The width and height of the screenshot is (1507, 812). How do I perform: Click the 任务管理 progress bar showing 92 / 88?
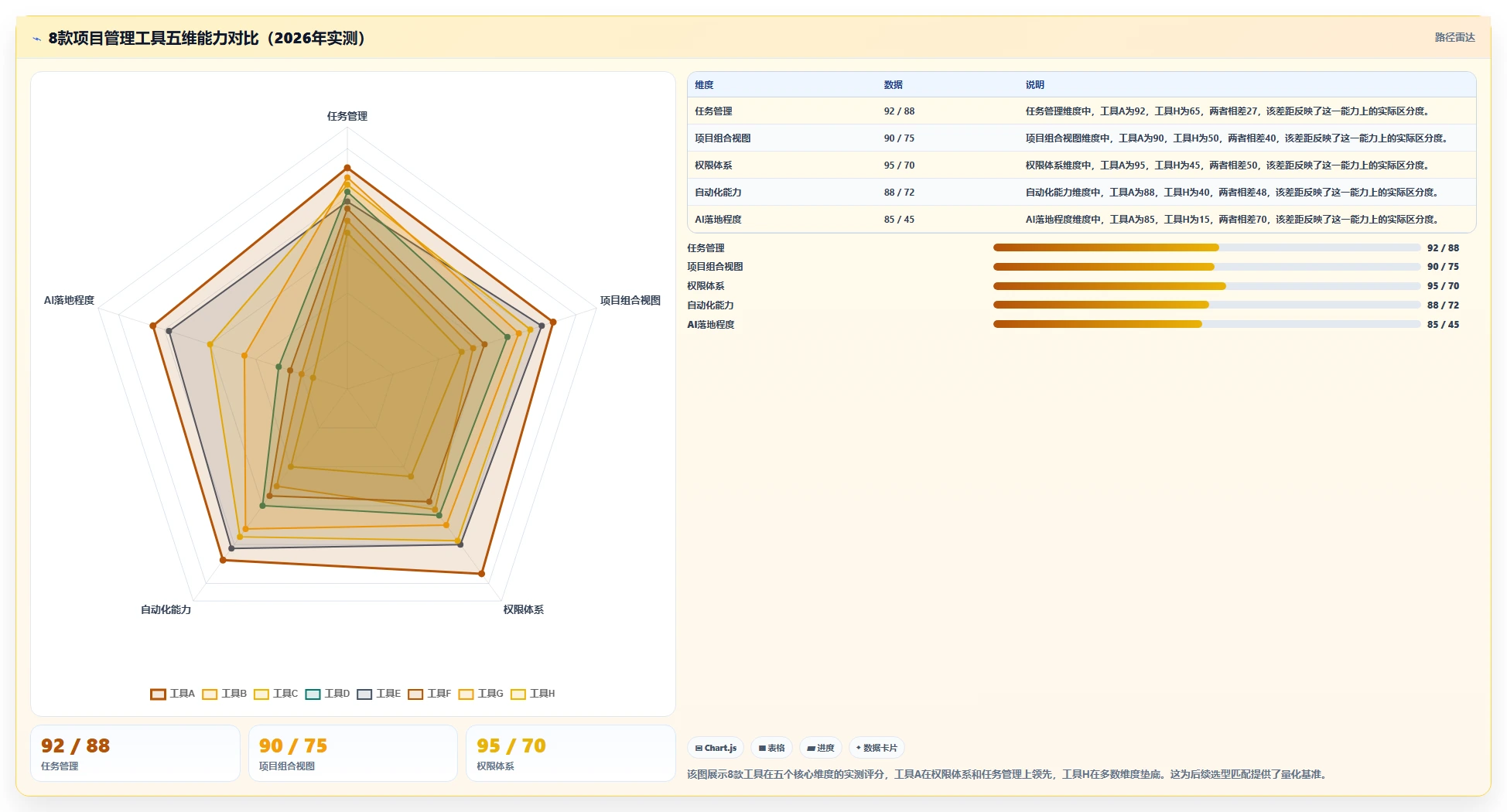[1207, 247]
